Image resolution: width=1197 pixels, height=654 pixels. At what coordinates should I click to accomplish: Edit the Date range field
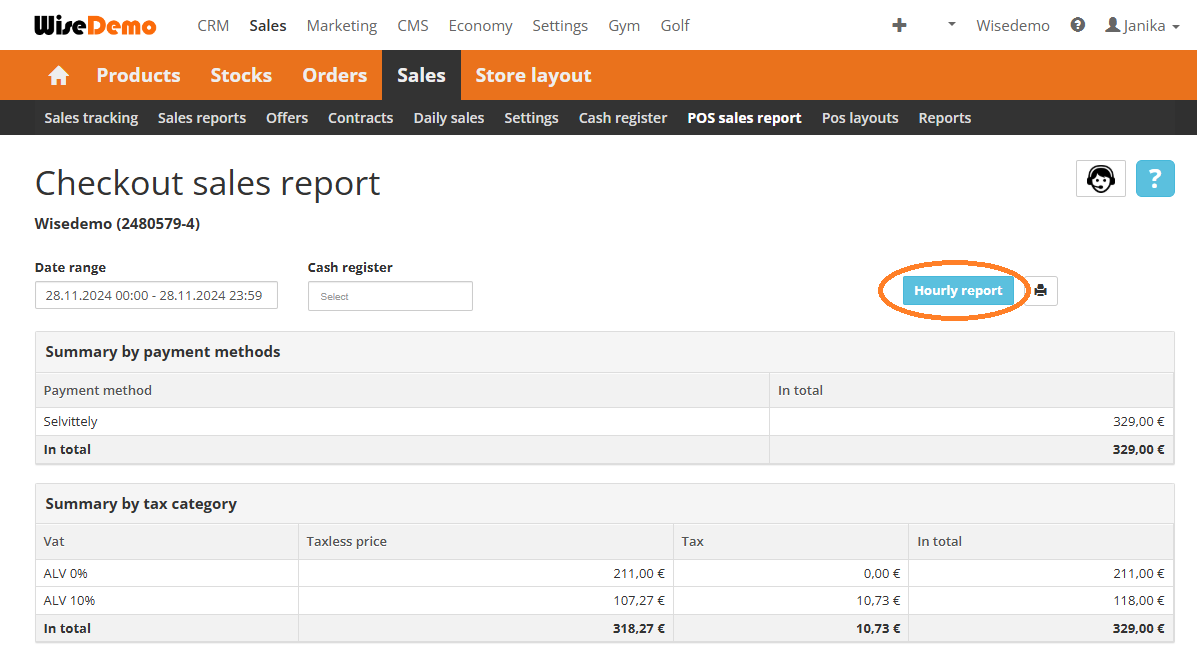pyautogui.click(x=156, y=295)
